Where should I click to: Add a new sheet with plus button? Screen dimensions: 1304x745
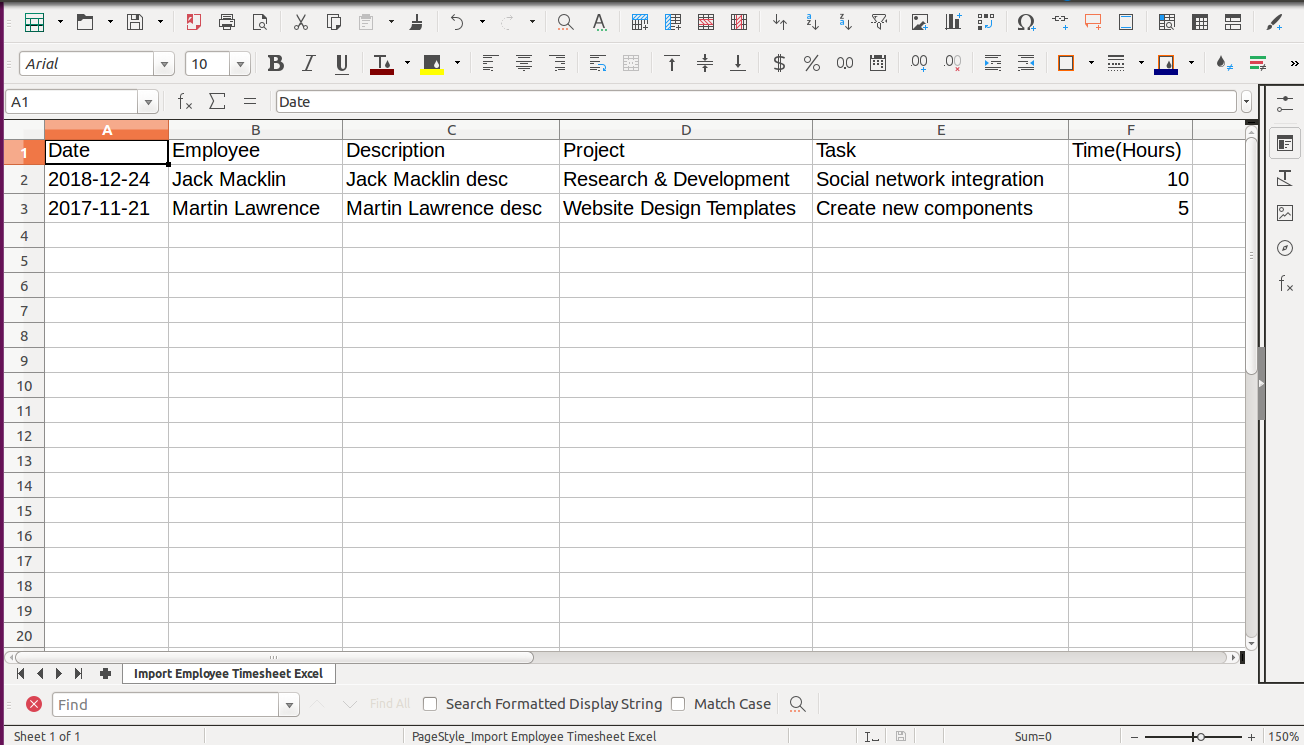coord(105,674)
